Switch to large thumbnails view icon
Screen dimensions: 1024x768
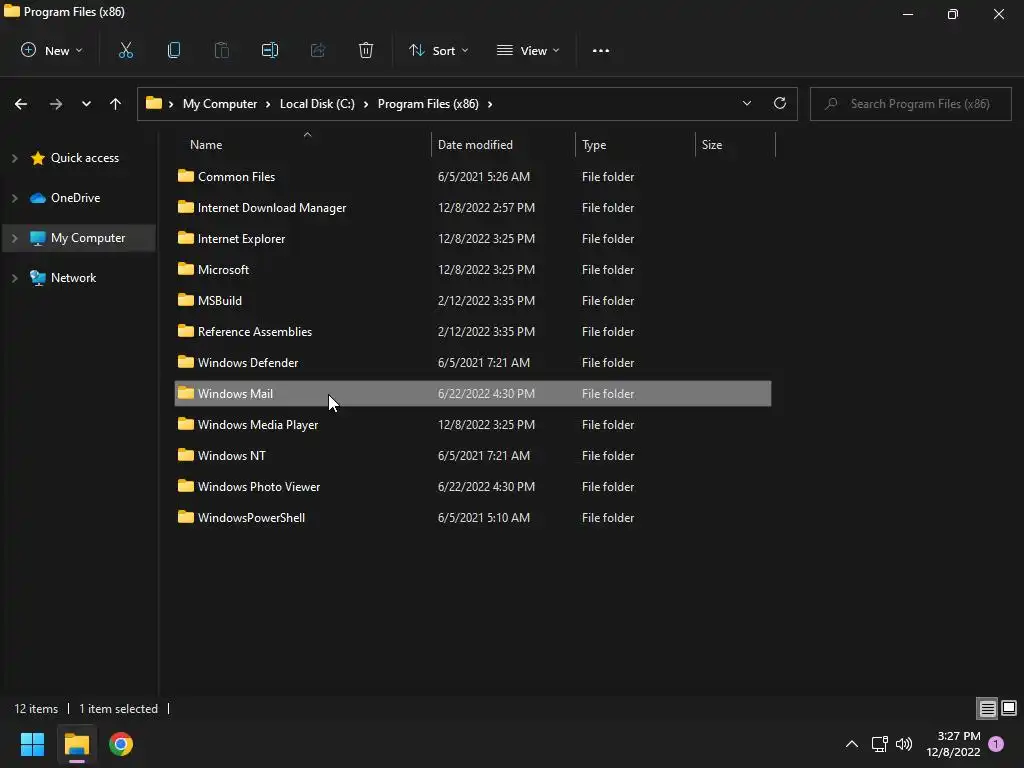pyautogui.click(x=1009, y=708)
